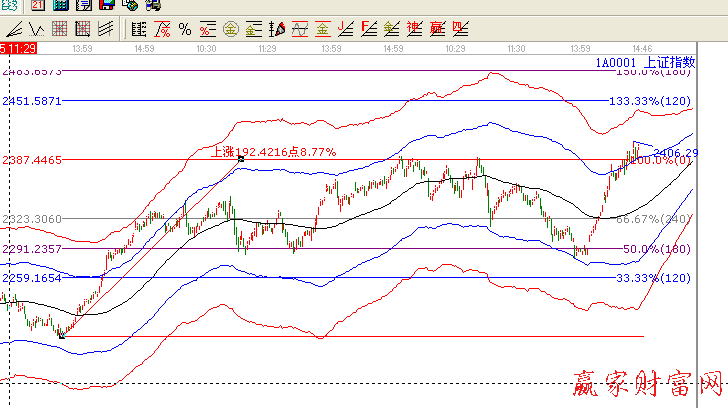Image resolution: width=728 pixels, height=408 pixels.
Task: Select the 四 fan lines tool
Action: (x=459, y=29)
